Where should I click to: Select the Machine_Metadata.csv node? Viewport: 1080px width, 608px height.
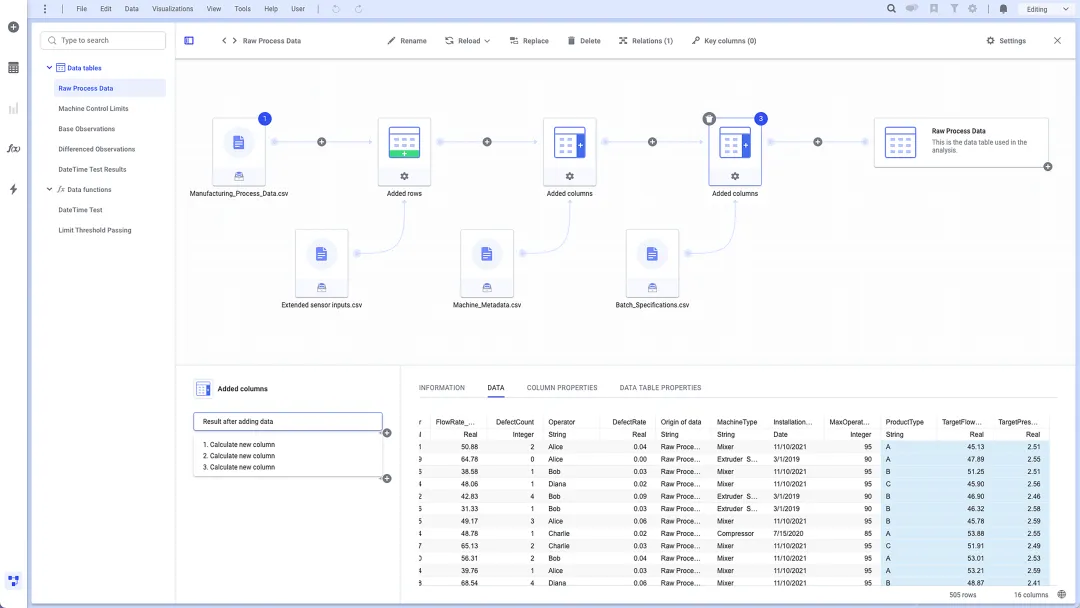(487, 263)
